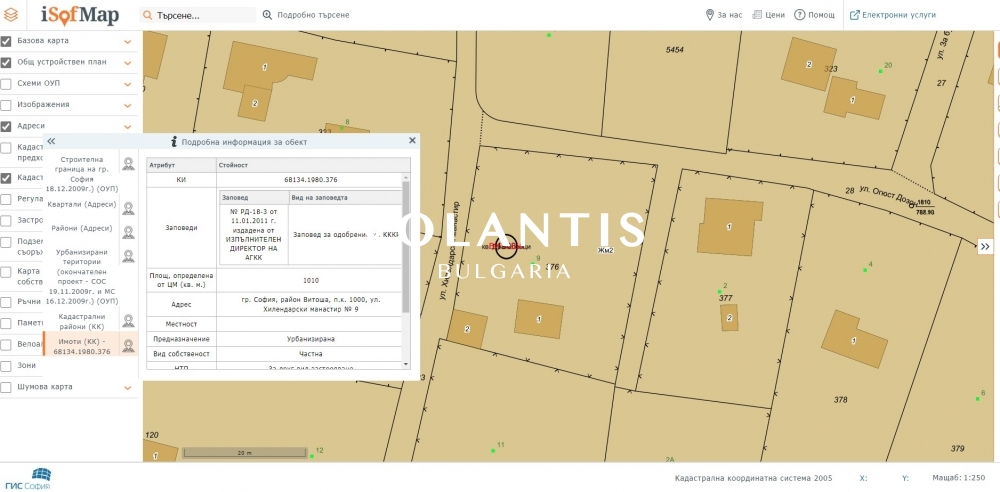Click the Стойност column header
Screen dimensions: 1000x492
[314, 165]
